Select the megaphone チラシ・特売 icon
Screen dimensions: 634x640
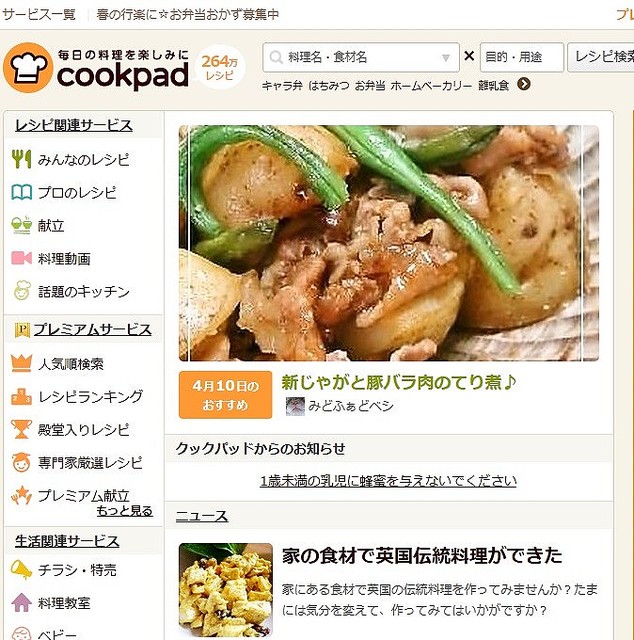(x=21, y=570)
